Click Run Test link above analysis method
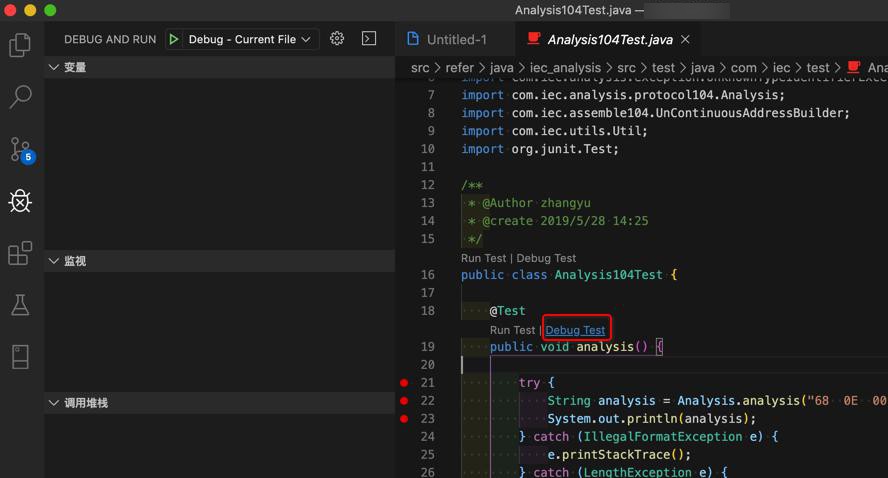Image resolution: width=888 pixels, height=478 pixels. pos(513,330)
